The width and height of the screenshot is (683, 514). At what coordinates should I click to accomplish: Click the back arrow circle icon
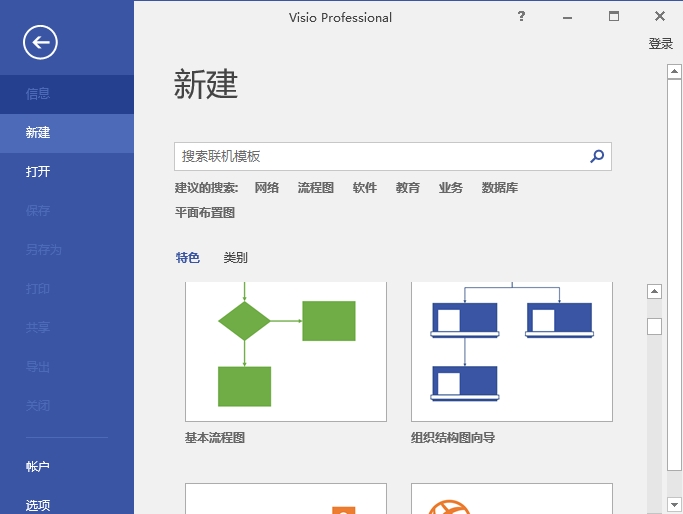(x=40, y=42)
